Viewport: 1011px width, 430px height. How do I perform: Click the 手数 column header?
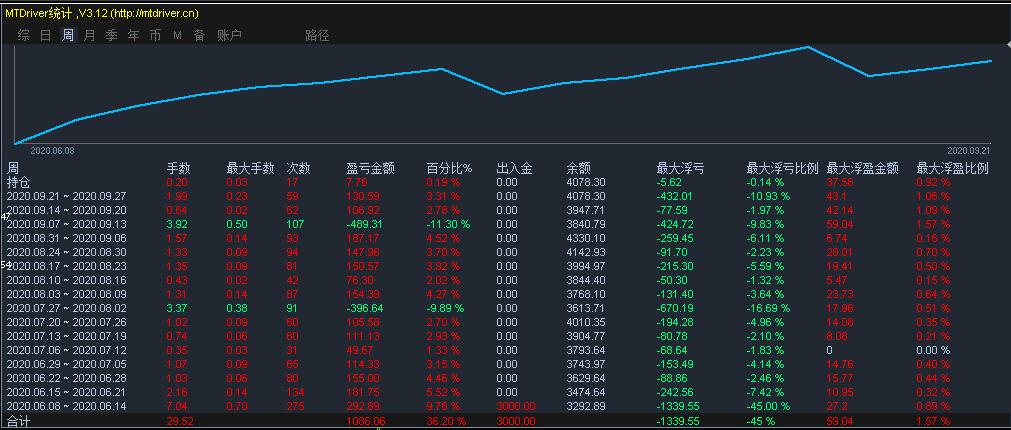click(x=179, y=169)
